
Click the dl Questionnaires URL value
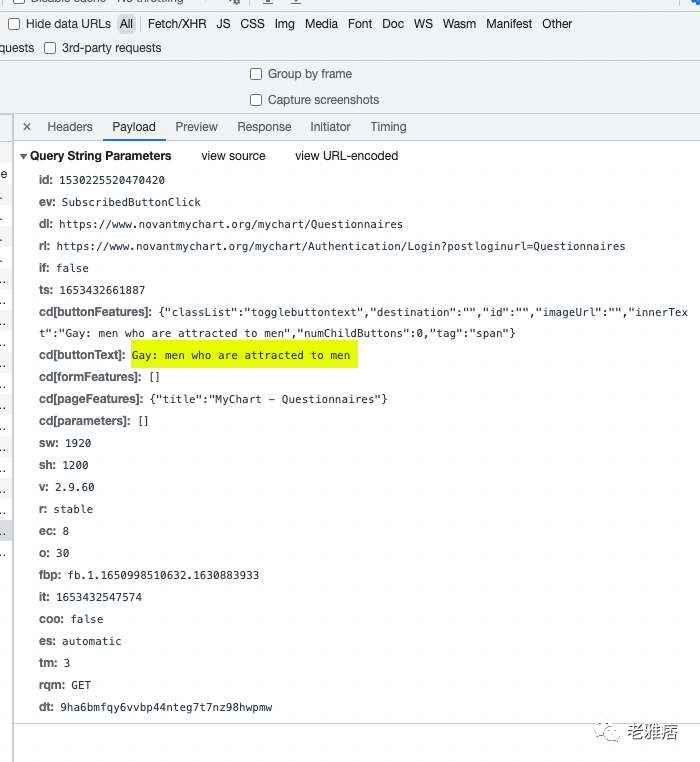(x=231, y=224)
